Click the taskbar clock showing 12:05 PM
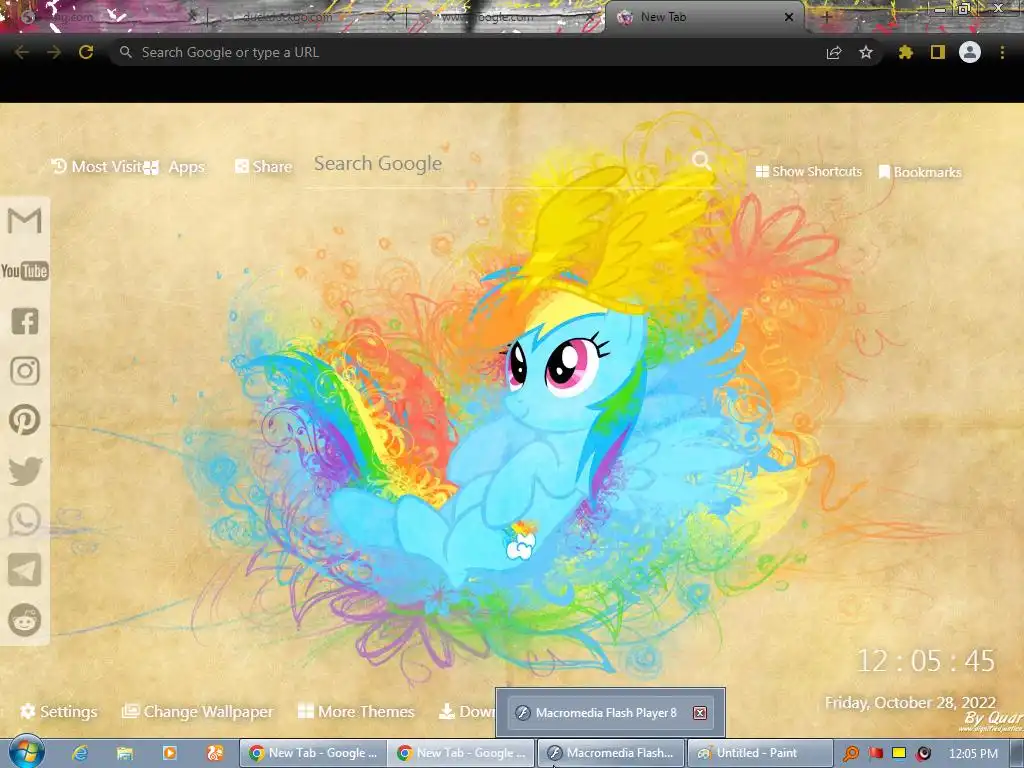The image size is (1024, 768). (973, 754)
